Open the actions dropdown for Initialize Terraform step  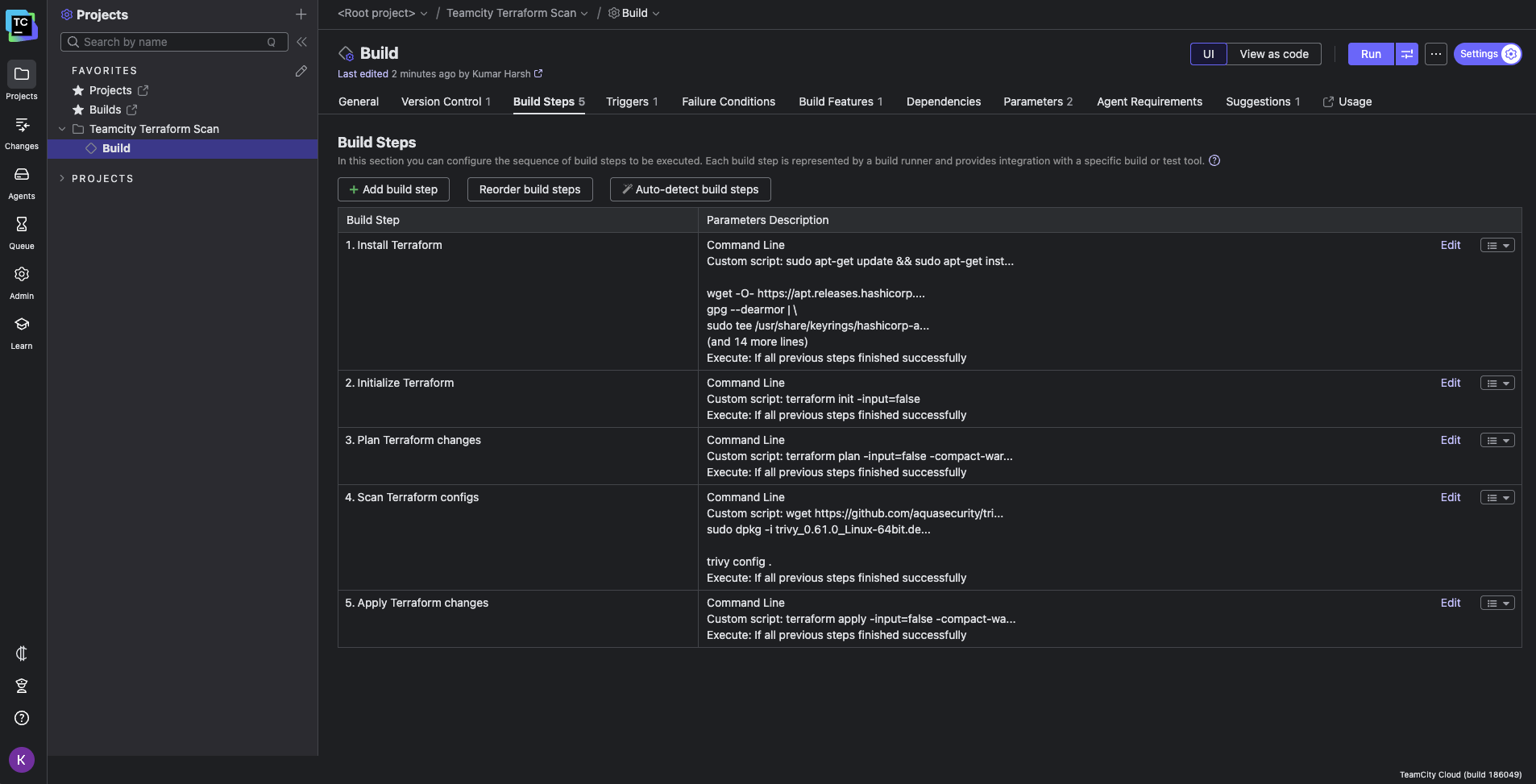point(1497,383)
